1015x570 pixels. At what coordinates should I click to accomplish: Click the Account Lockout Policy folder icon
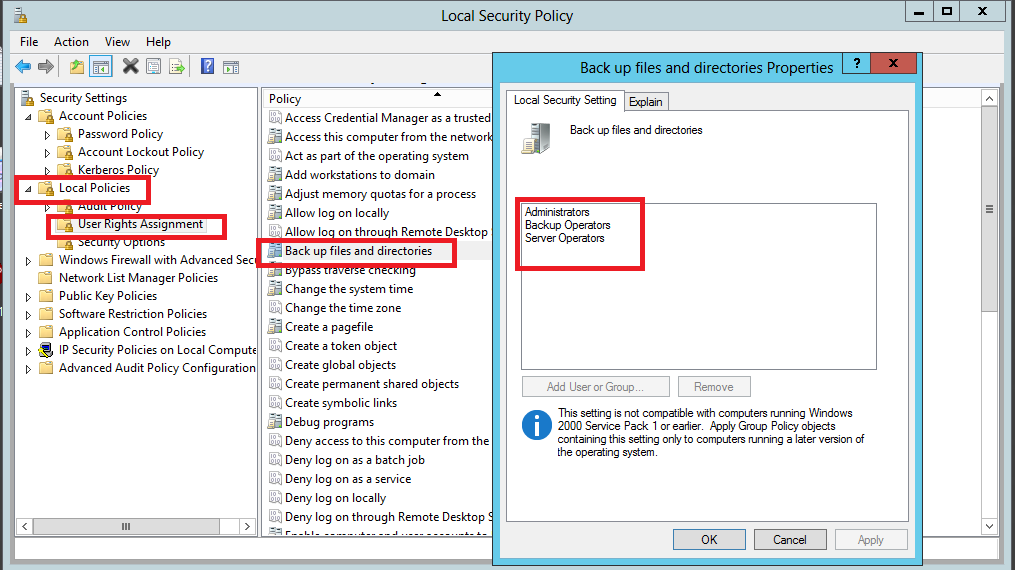coord(65,153)
